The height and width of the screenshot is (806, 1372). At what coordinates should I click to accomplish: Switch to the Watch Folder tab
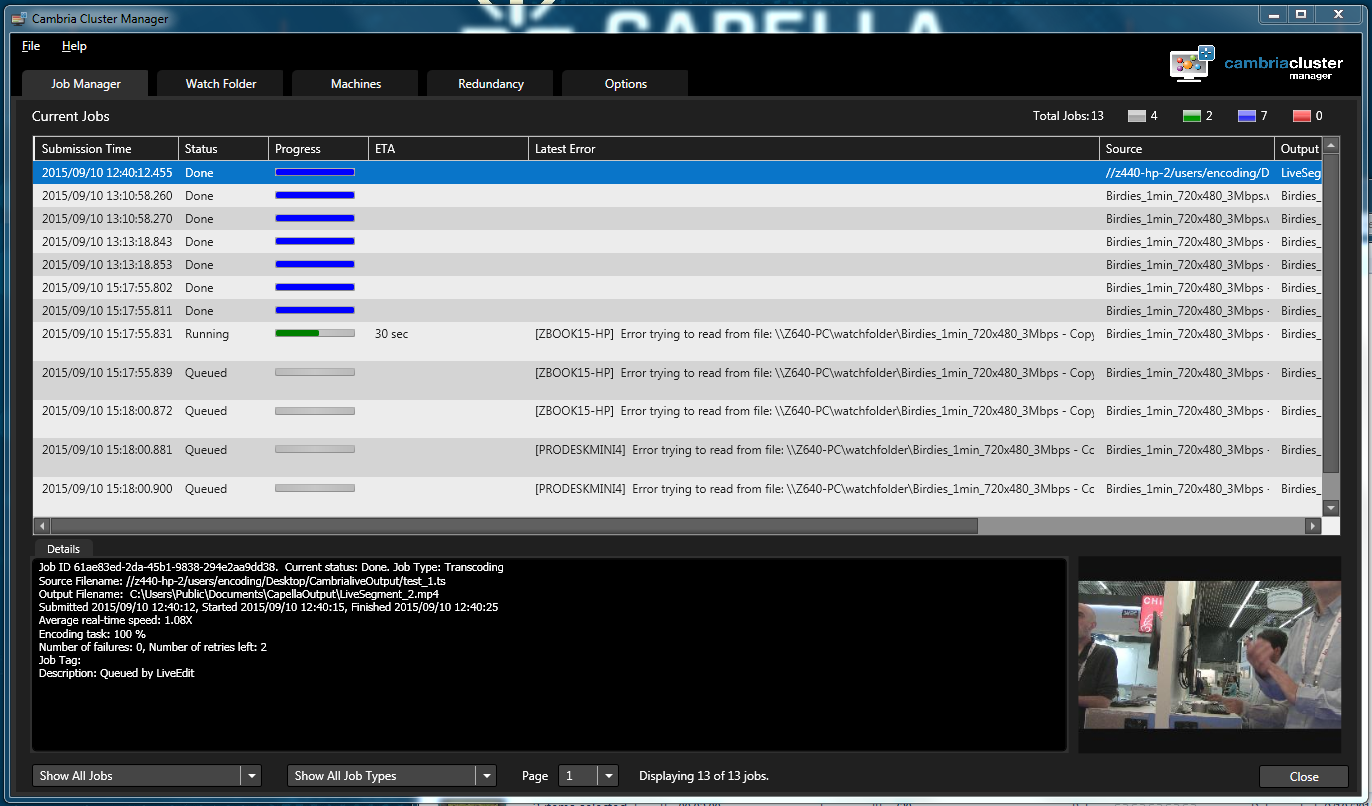coord(221,84)
